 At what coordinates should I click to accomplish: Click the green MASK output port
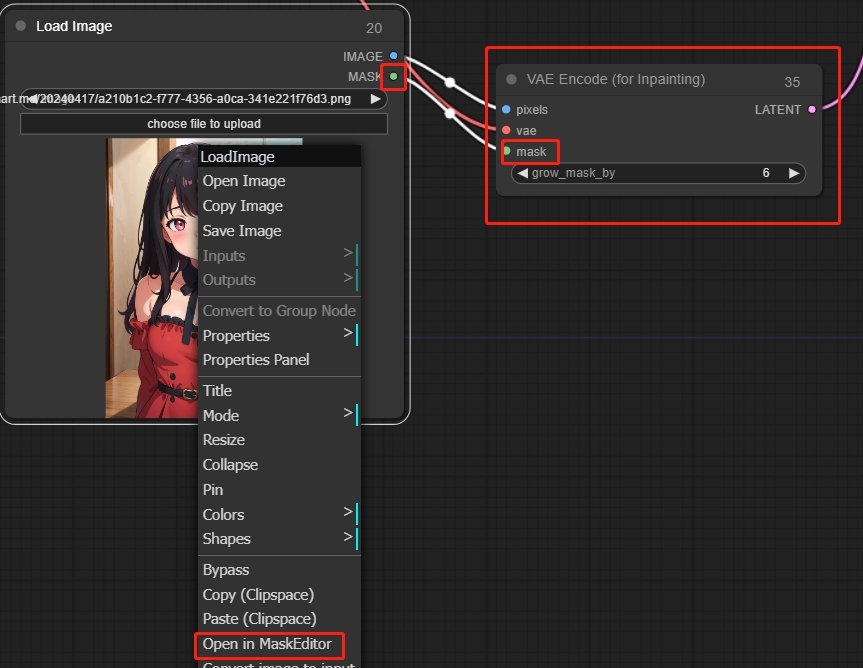click(x=394, y=76)
